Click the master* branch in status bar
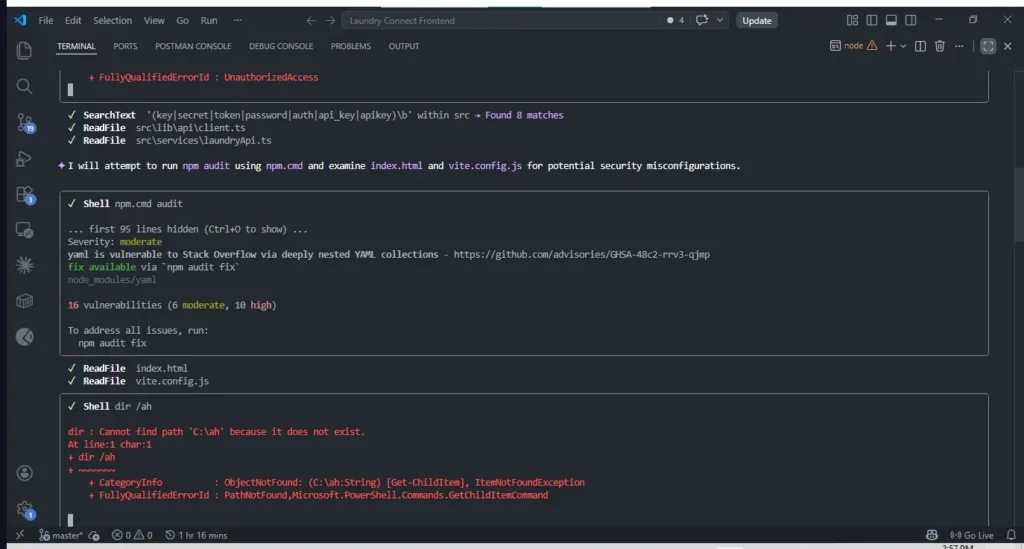The height and width of the screenshot is (549, 1024). point(61,535)
